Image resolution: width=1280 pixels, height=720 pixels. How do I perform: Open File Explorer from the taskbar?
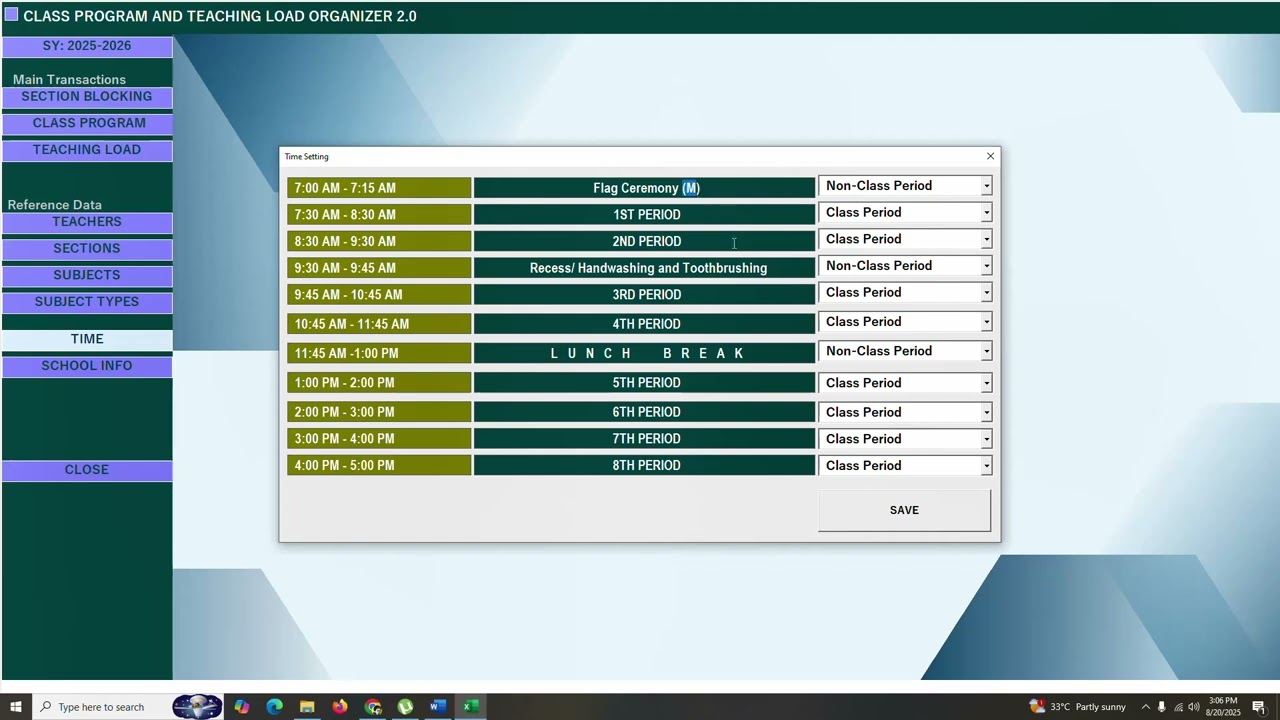click(x=307, y=707)
